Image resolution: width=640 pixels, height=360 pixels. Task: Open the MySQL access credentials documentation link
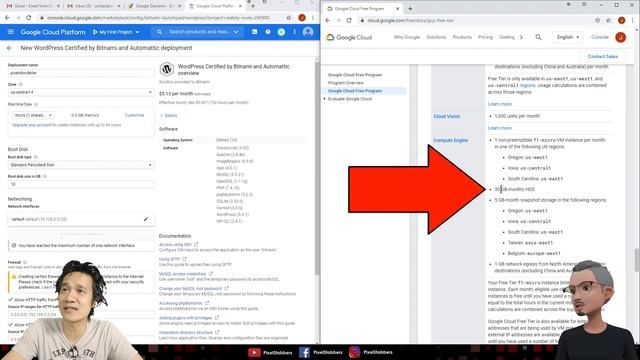pos(182,274)
